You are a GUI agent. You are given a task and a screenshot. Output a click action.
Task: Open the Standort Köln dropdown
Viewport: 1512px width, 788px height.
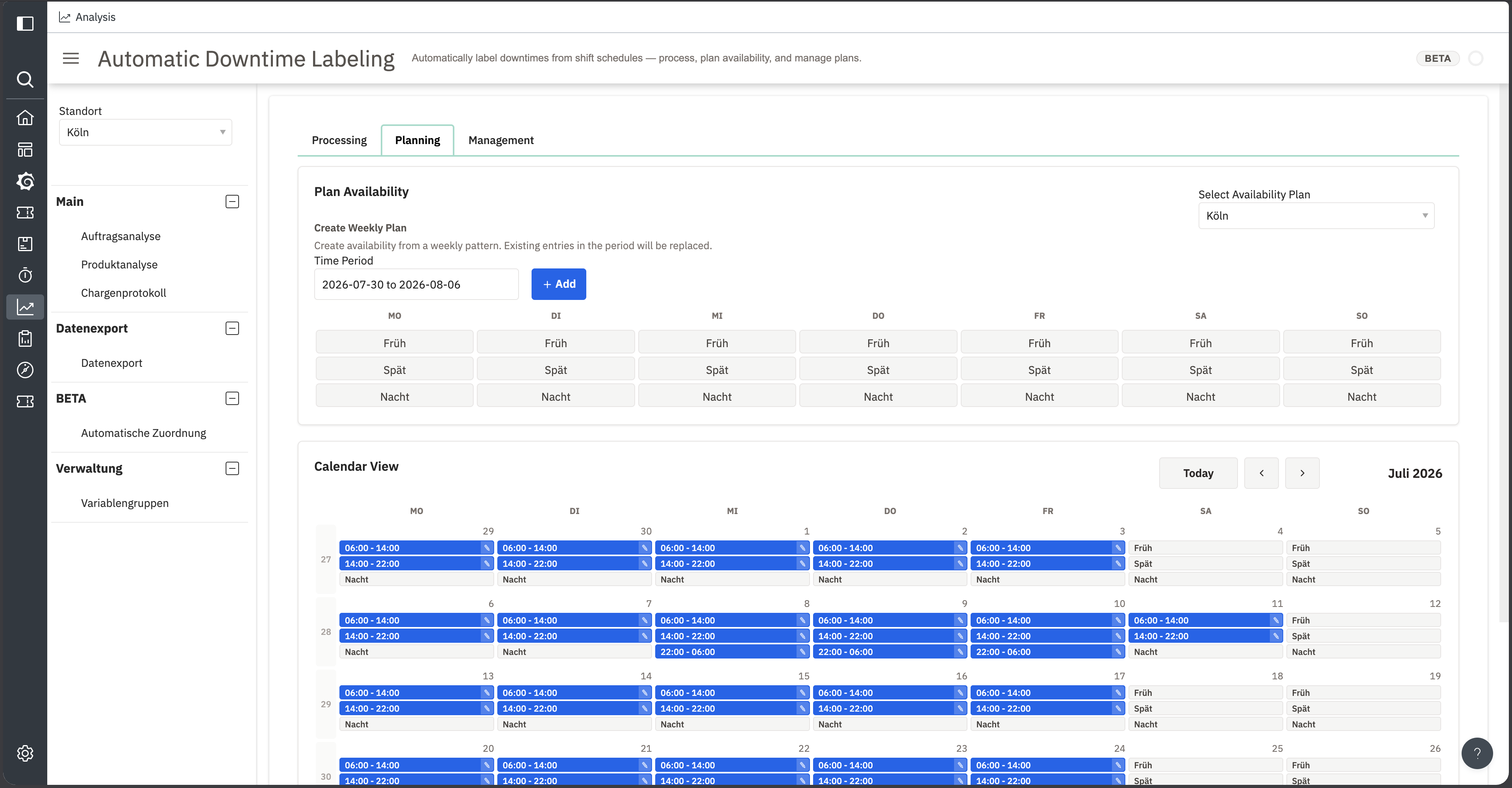coord(146,133)
